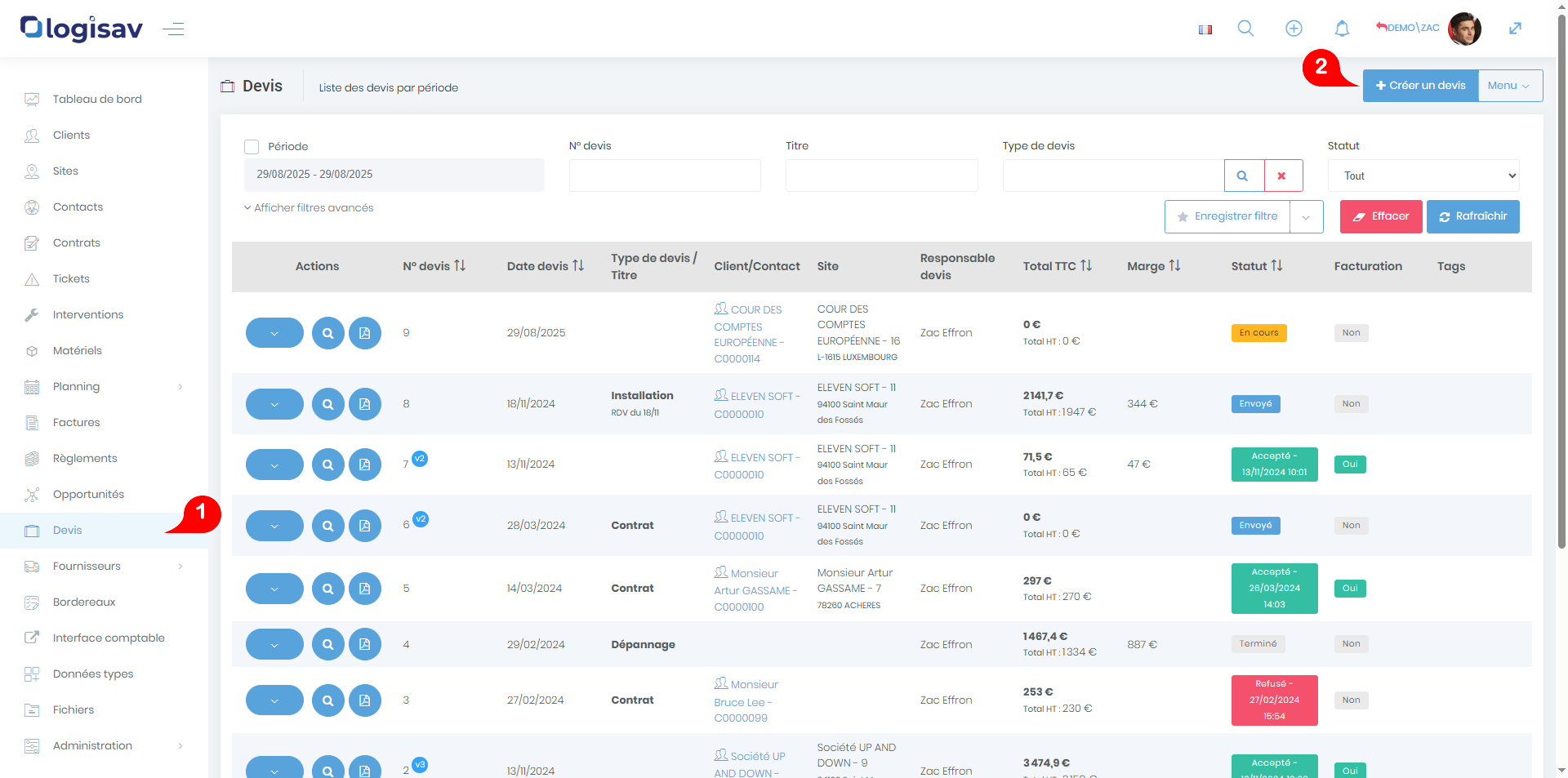
Task: Sort by Total TTC column
Action: click(x=1058, y=266)
